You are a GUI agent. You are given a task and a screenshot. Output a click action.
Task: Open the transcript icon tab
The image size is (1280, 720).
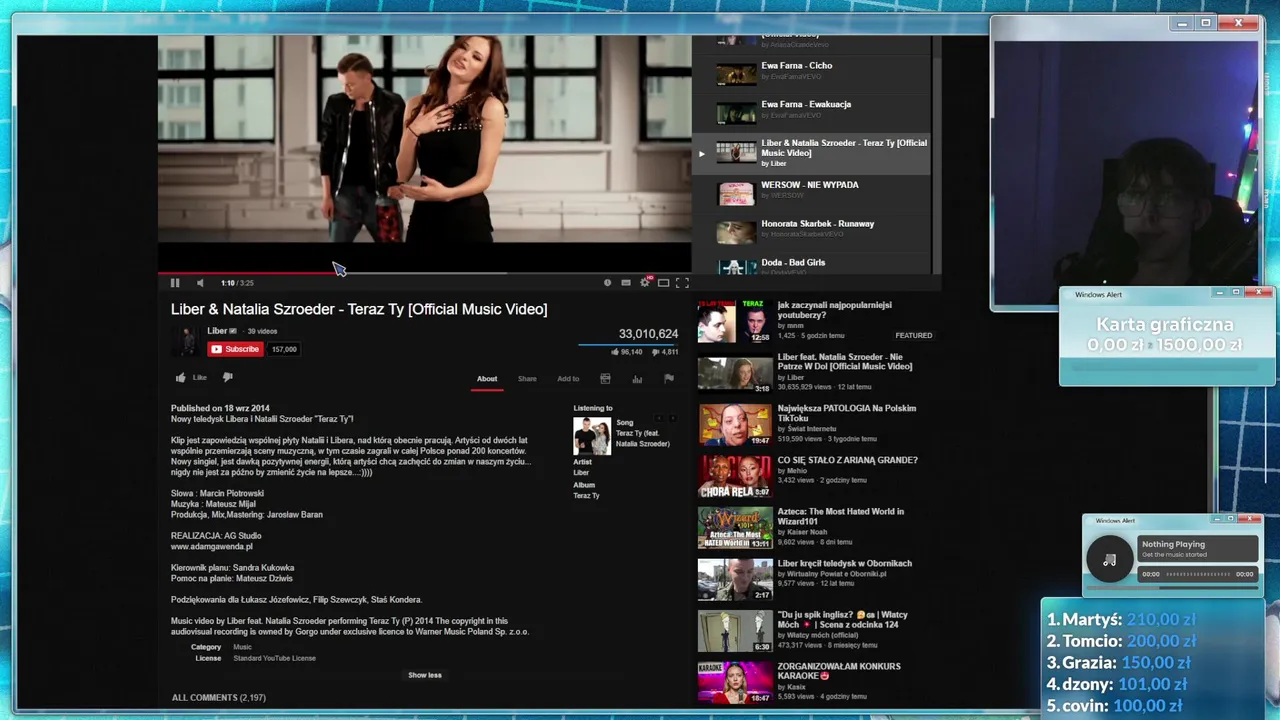(605, 379)
